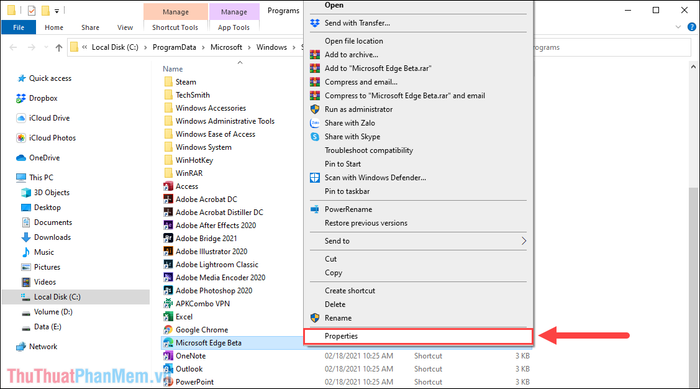Screen dimensions: 700x389
Task: Open Dropbox in navigation pane
Action: (x=43, y=98)
